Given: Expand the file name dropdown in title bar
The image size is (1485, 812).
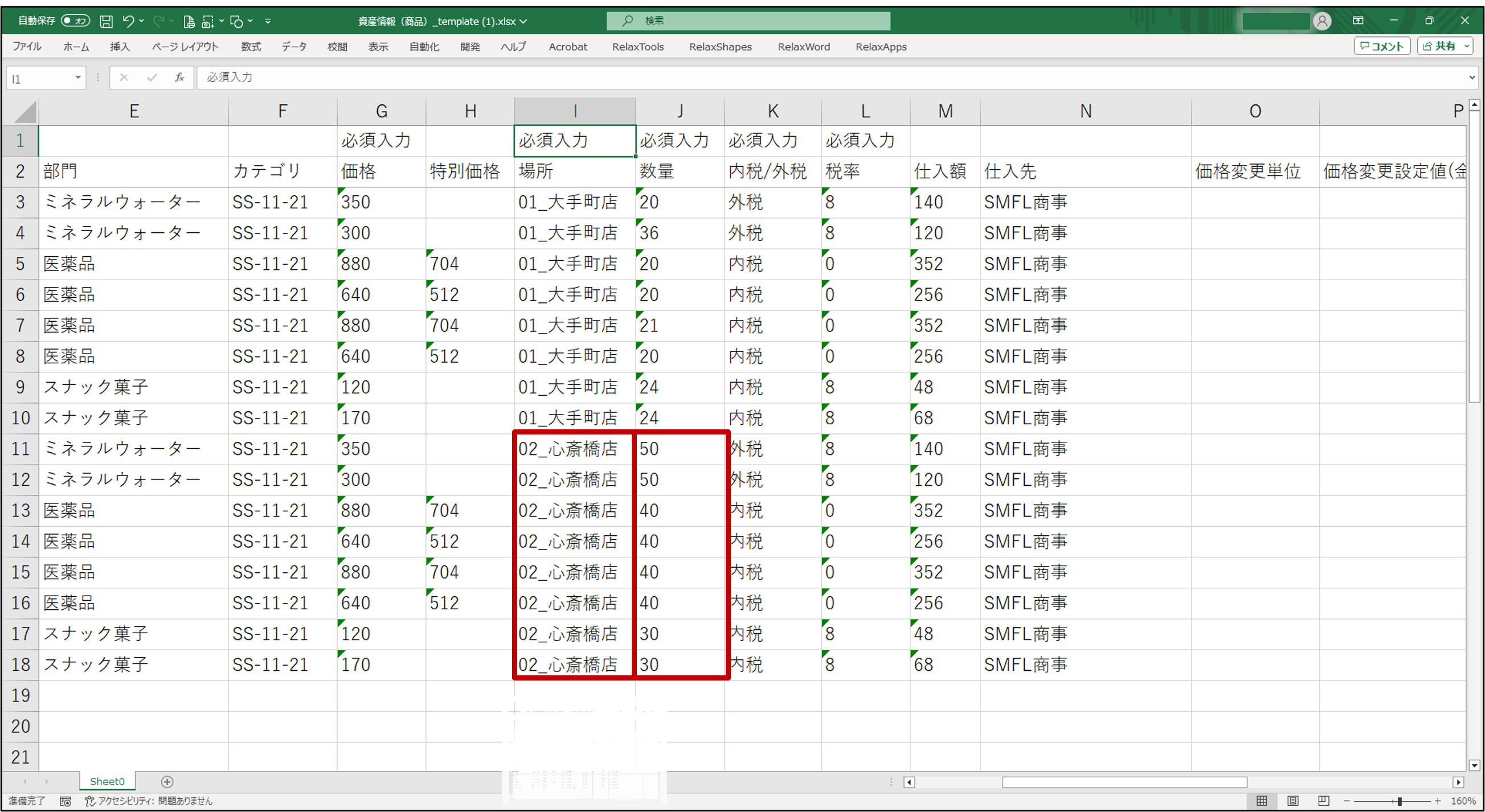Looking at the screenshot, I should [523, 21].
